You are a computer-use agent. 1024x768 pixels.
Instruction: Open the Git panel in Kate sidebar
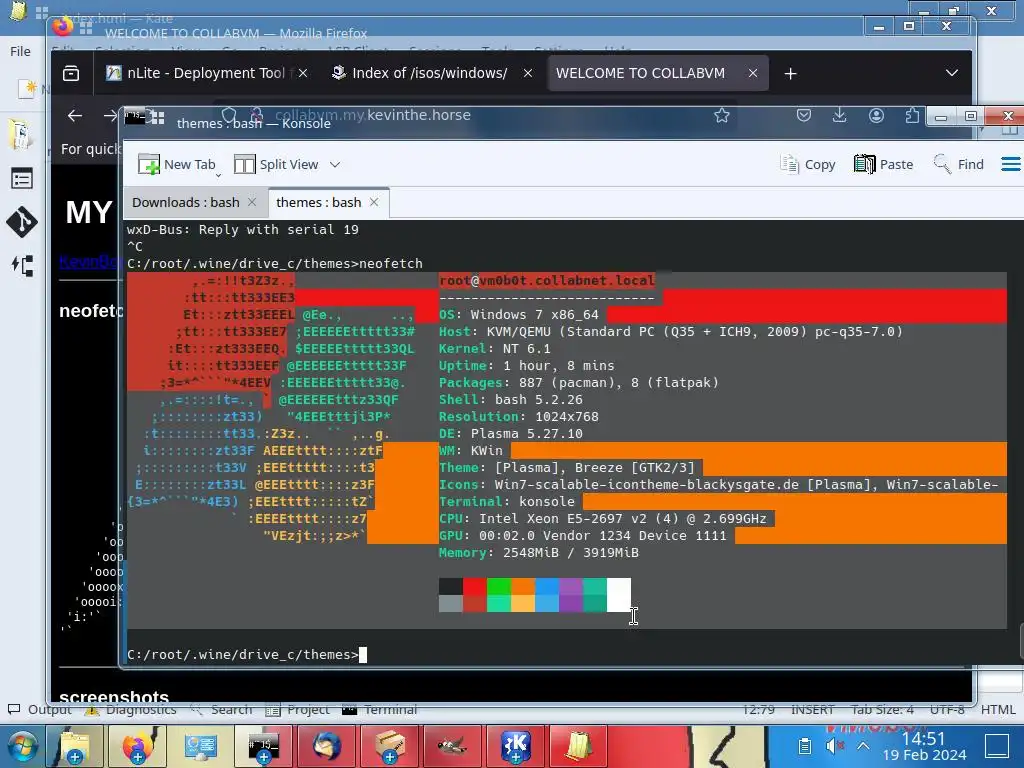(x=22, y=222)
